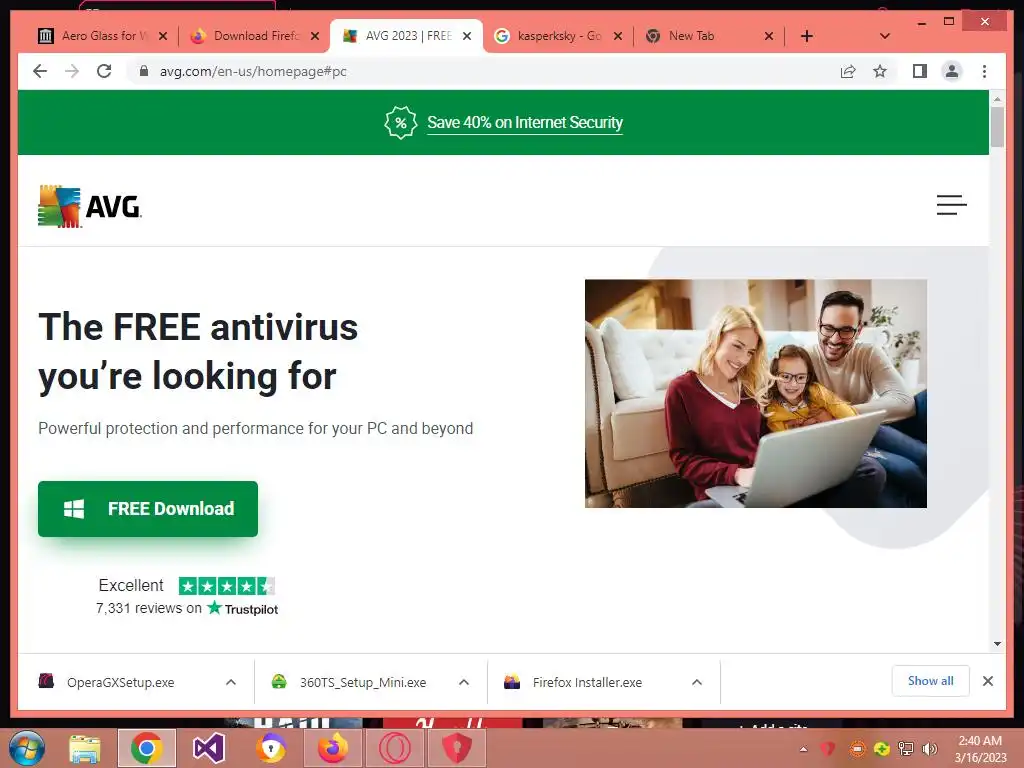
Task: Click the family with laptop image
Action: (756, 393)
